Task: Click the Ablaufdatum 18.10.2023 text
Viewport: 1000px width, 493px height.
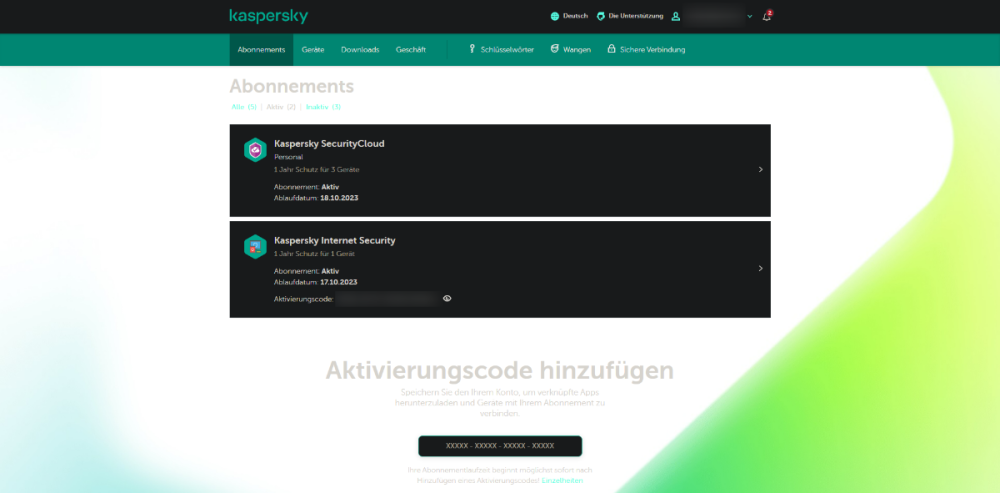Action: tap(316, 198)
